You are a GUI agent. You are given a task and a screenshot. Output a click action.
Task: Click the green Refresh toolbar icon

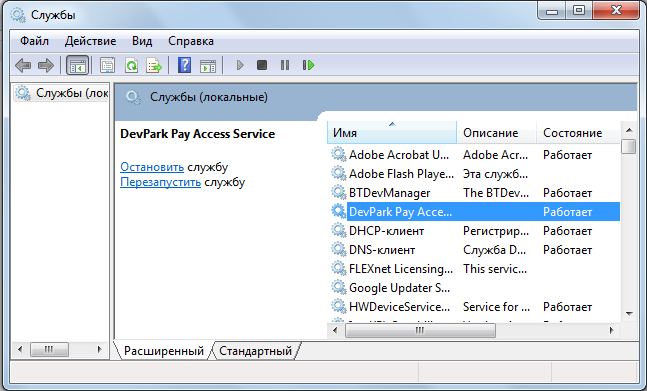132,65
